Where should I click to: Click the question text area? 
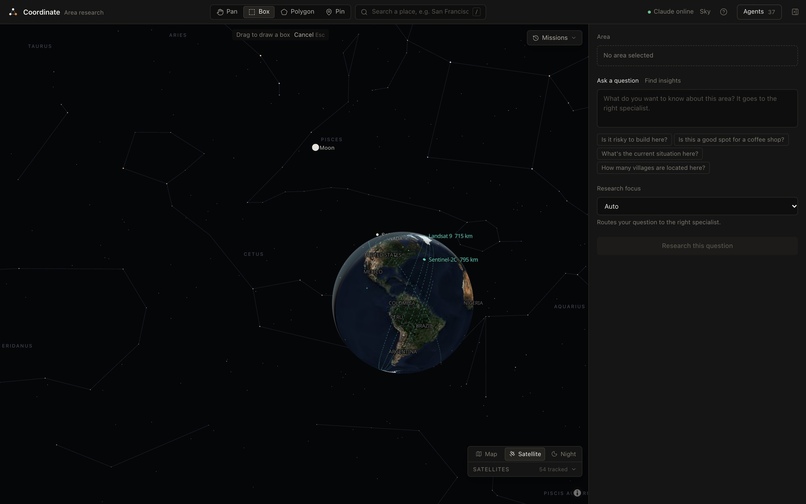[x=697, y=109]
